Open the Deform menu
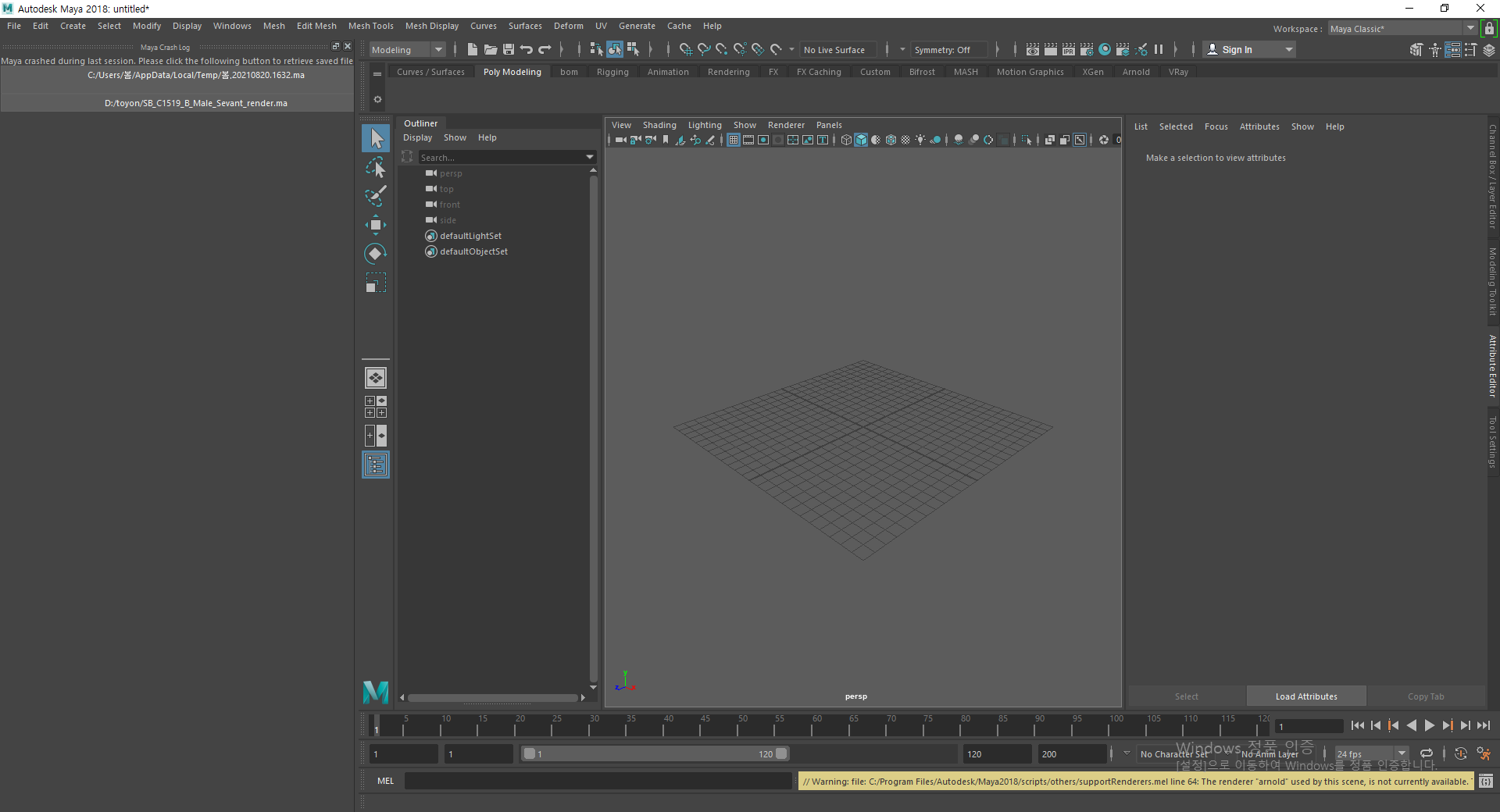Viewport: 1500px width, 812px height. coord(568,26)
